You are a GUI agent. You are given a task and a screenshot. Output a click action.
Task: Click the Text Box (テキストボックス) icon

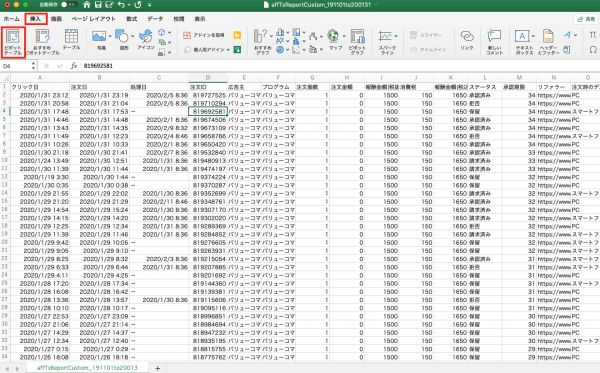[522, 36]
